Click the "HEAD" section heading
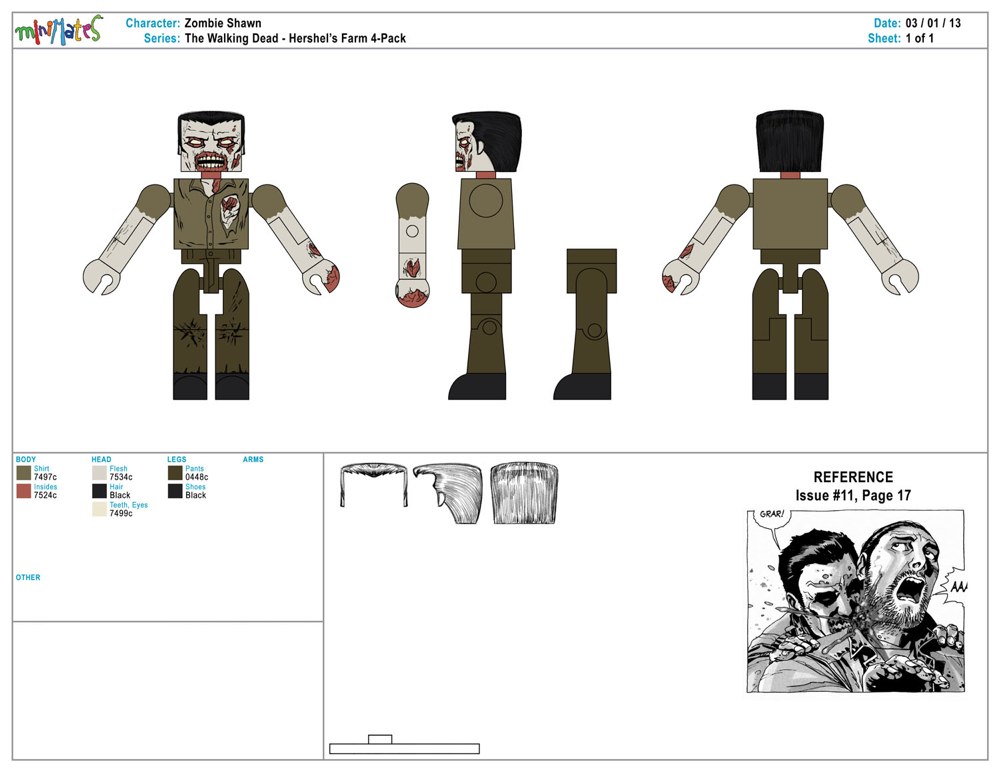The width and height of the screenshot is (1000, 772). pos(101,459)
